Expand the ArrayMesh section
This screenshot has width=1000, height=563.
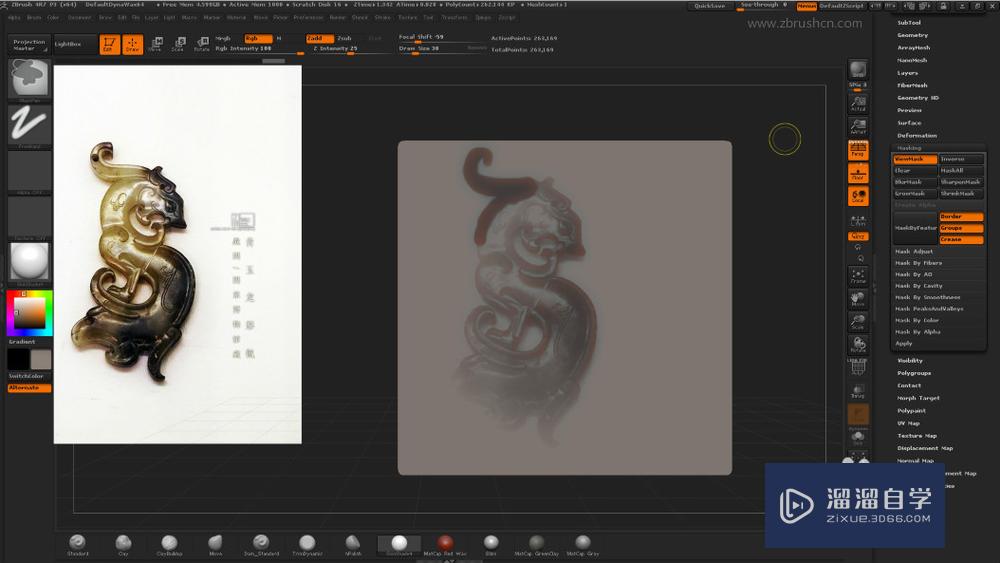click(x=914, y=48)
